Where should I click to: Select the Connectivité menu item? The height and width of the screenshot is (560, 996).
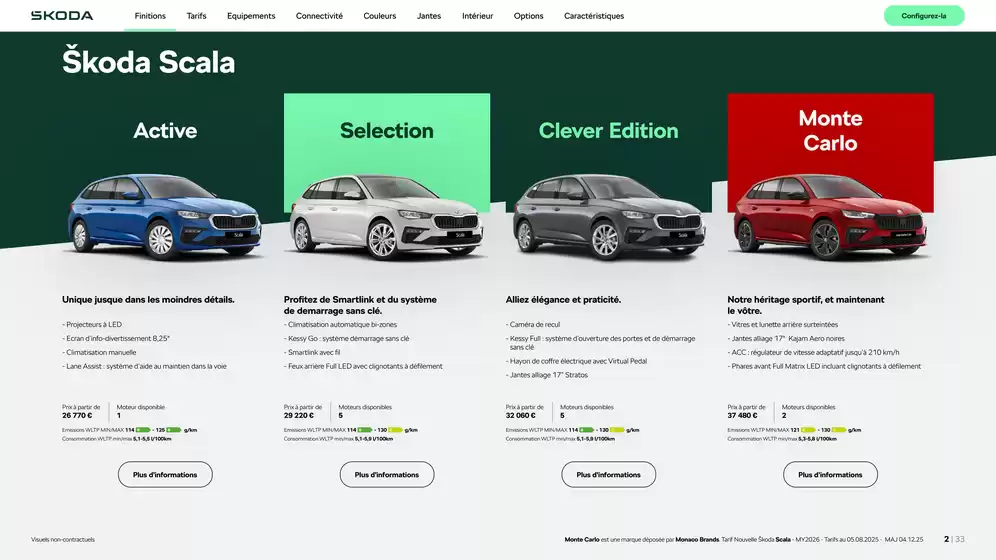click(319, 16)
